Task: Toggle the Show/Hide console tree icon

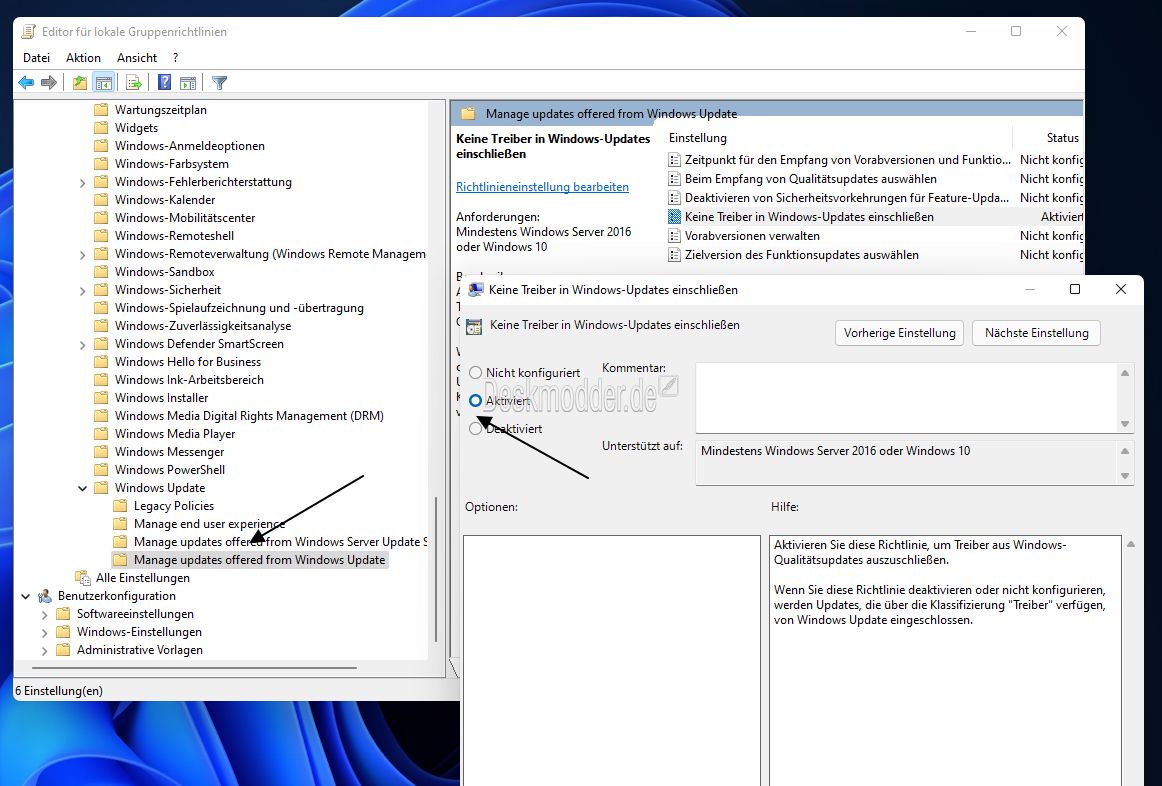Action: [104, 82]
